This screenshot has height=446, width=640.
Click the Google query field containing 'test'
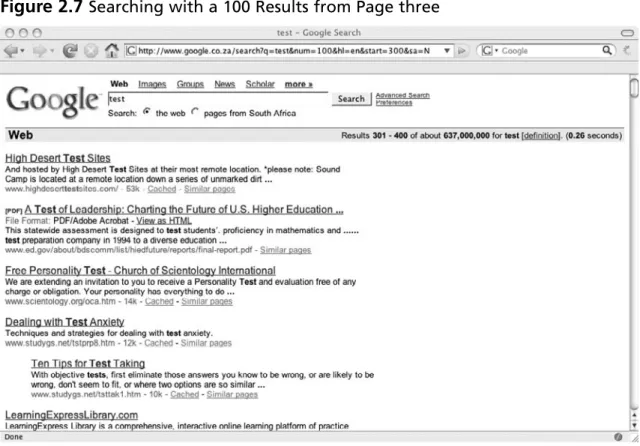tap(218, 99)
